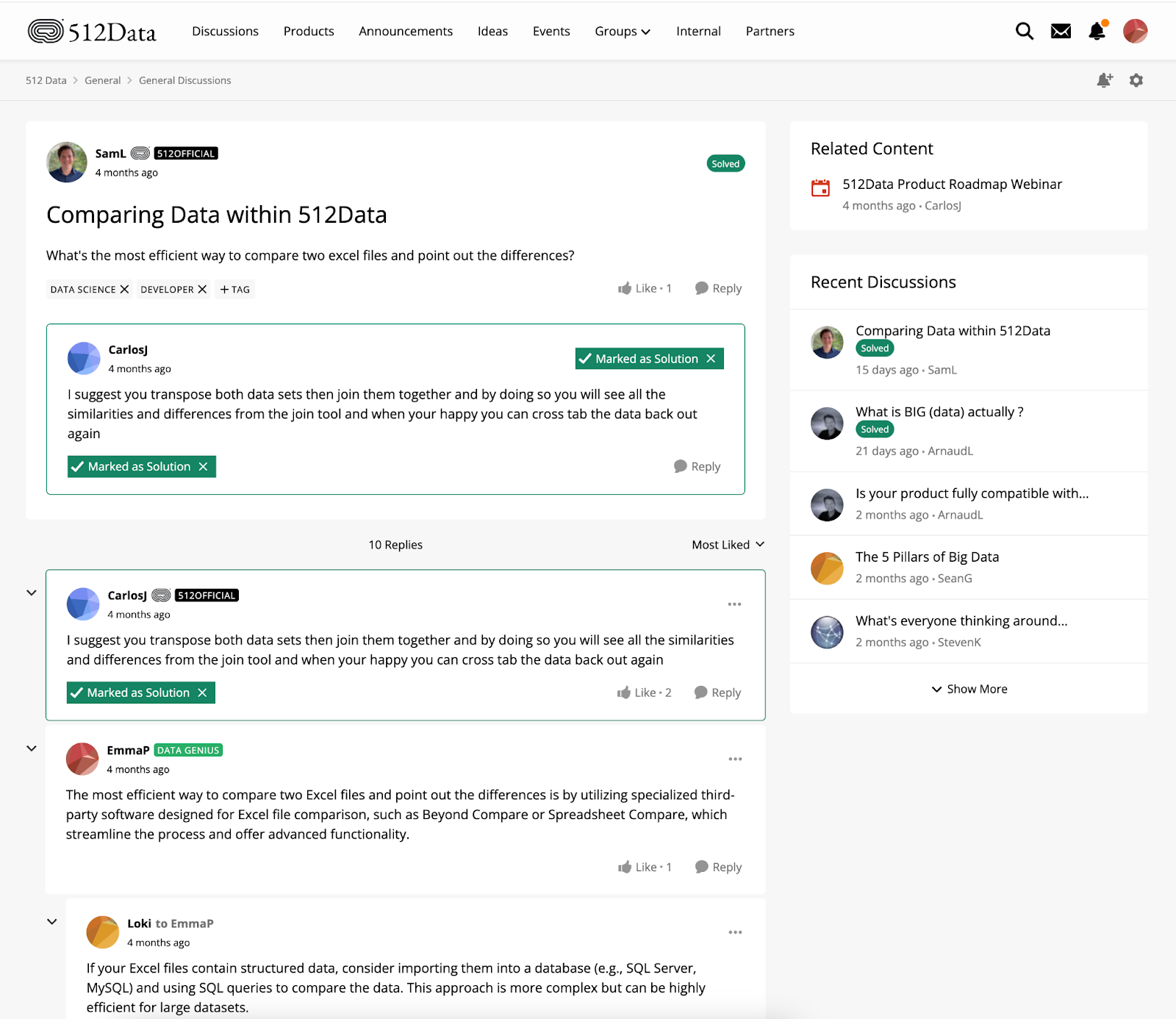Open discussion Is your product fully compatible with...
Viewport: 1176px width, 1019px height.
(972, 493)
